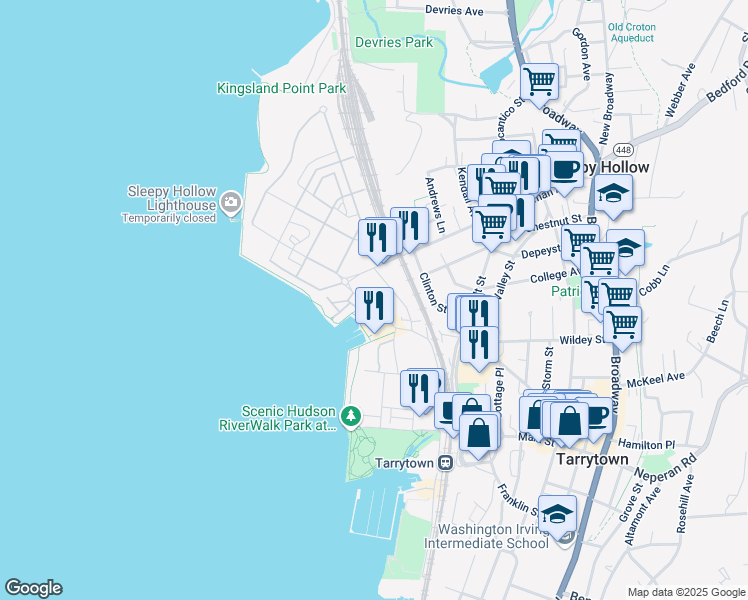Click the restaurant marker beside Cottage Pl
The width and height of the screenshot is (748, 600).
pos(479,345)
